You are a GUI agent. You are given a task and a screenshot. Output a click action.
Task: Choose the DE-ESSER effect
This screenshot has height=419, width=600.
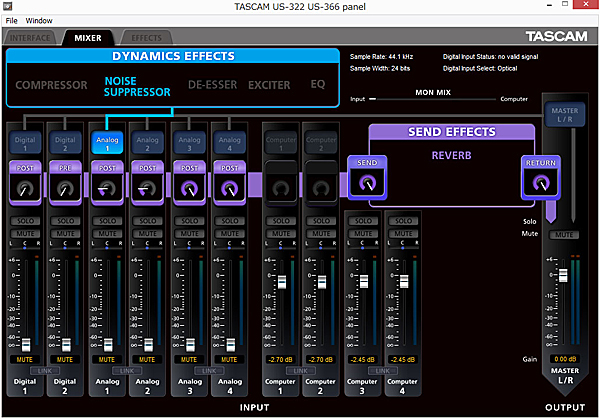[213, 85]
